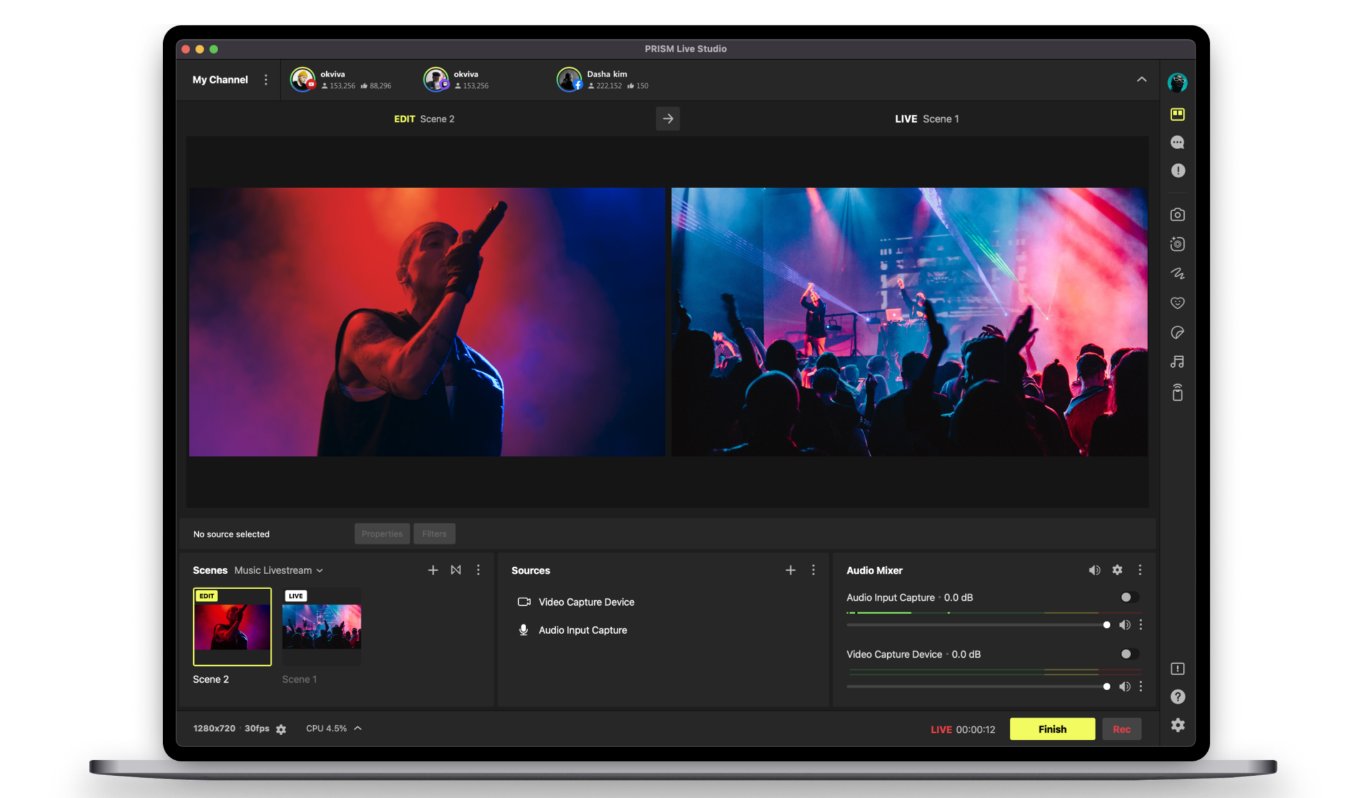
Task: Mute the Audio Input Capture speaker icon
Action: coord(1123,624)
